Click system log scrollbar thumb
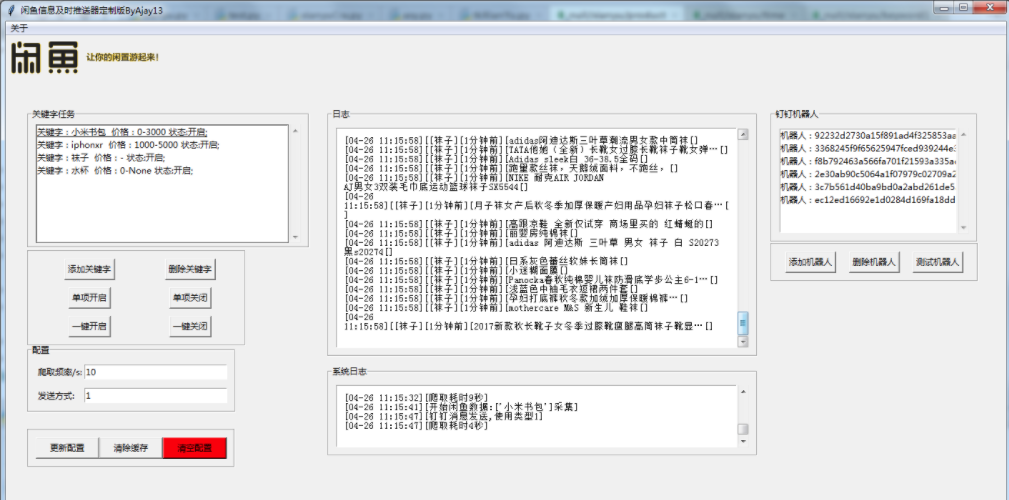The height and width of the screenshot is (500, 1009). 743,429
